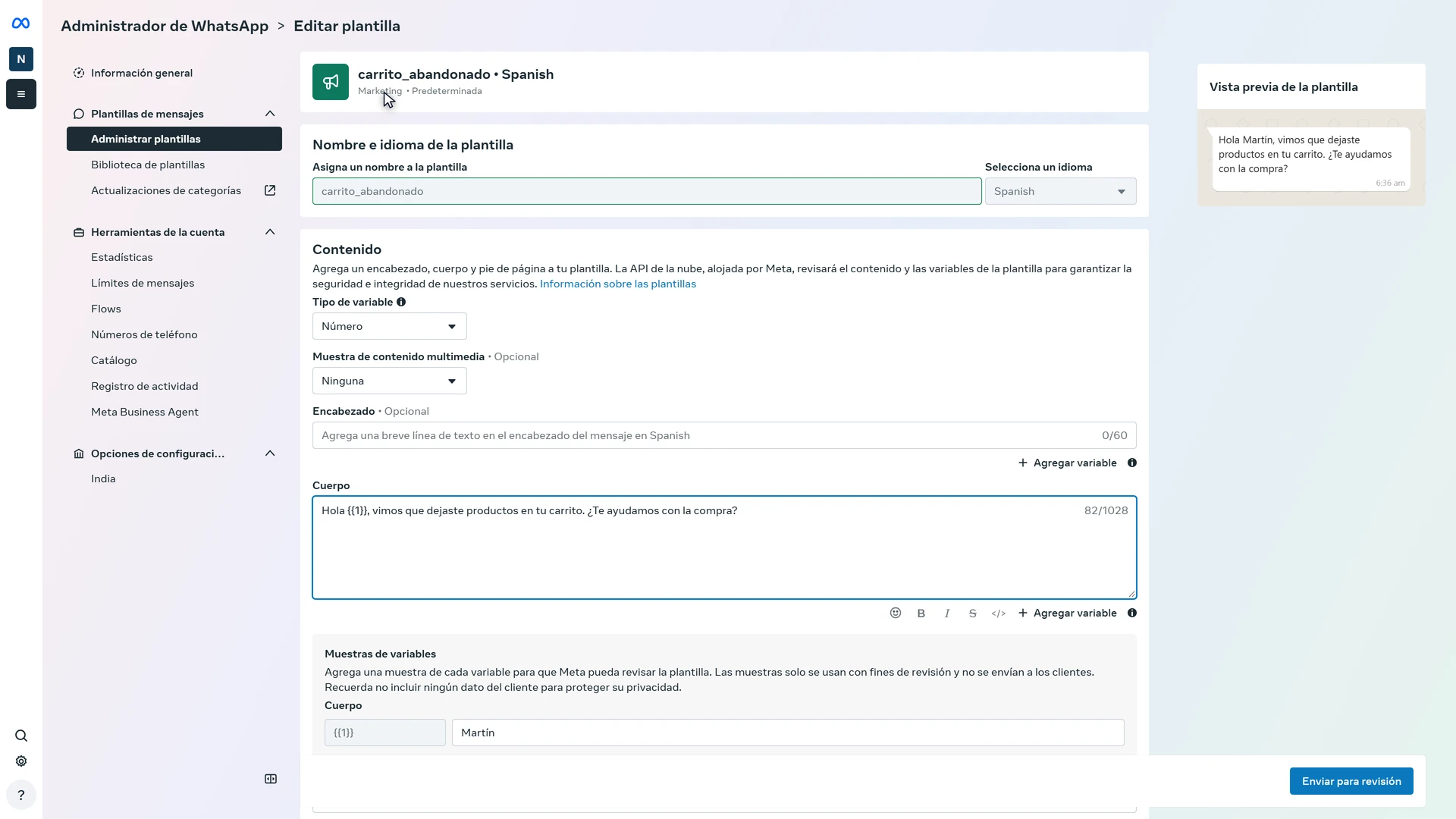Open Información sobre las plantillas link
The width and height of the screenshot is (1456, 819).
(x=618, y=284)
